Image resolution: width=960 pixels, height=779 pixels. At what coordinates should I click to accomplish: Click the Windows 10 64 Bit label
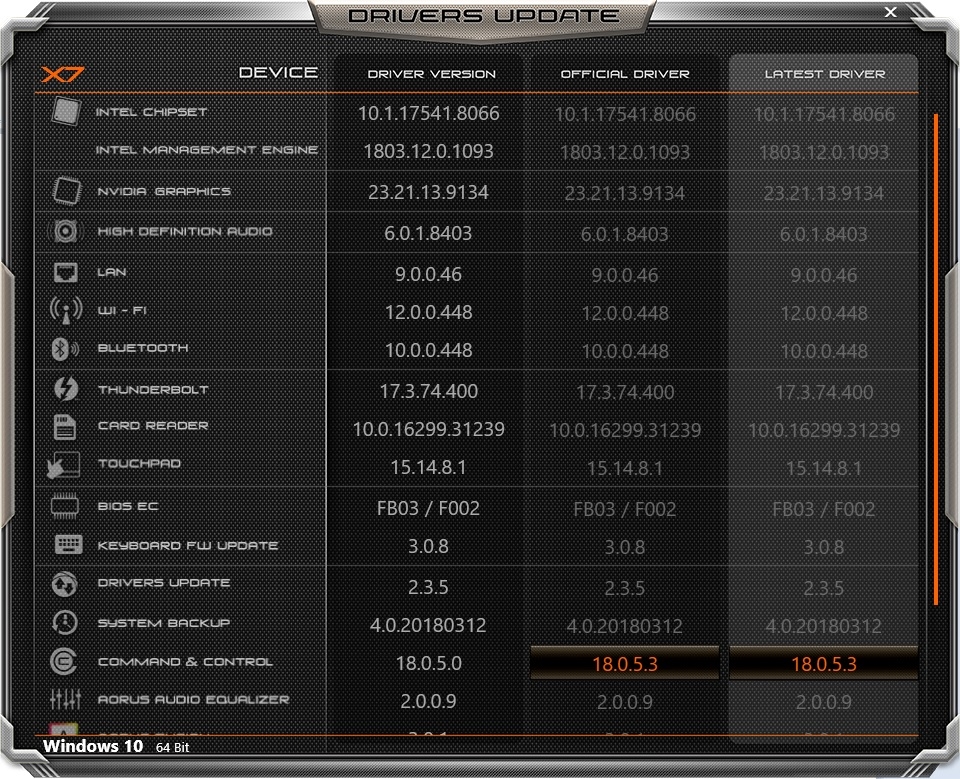coord(116,747)
